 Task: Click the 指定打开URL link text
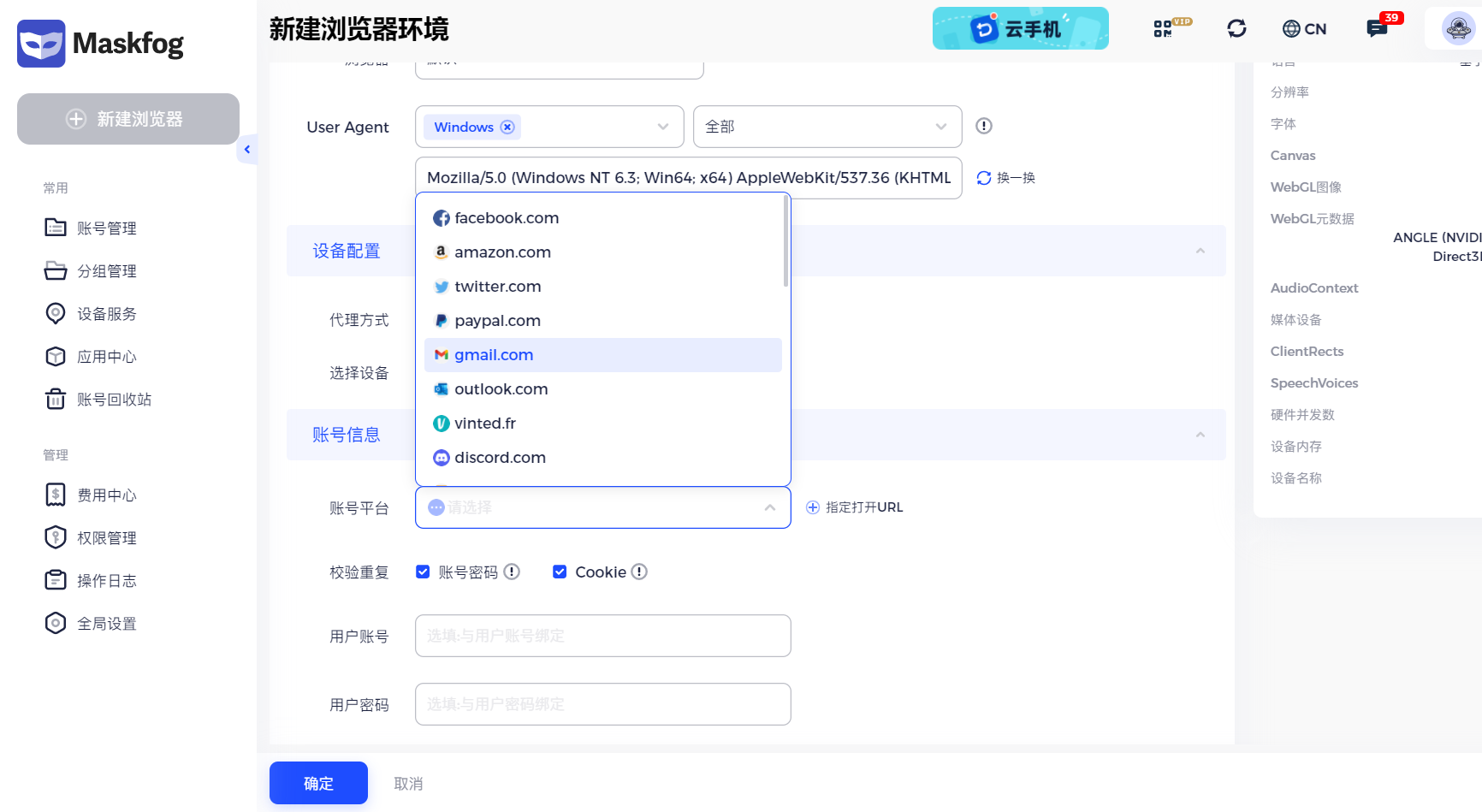pyautogui.click(x=864, y=507)
